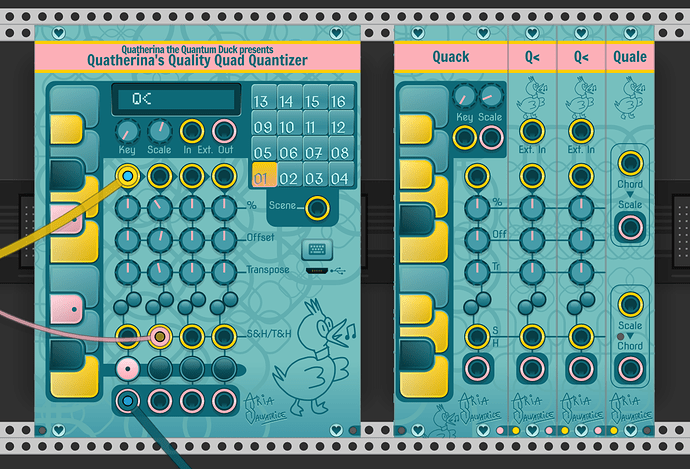Click second column input jack on Quad Quantizer
This screenshot has height=469, width=690.
(x=160, y=176)
